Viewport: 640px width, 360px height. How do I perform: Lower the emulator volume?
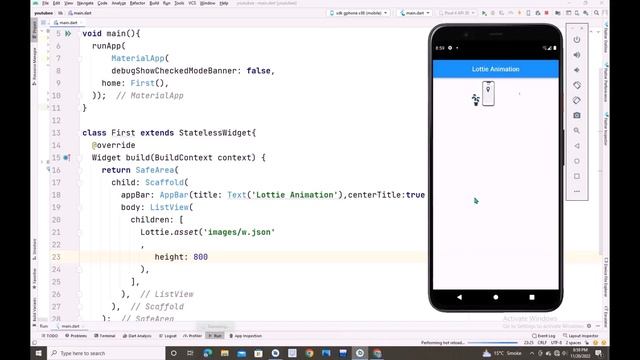[x=577, y=70]
